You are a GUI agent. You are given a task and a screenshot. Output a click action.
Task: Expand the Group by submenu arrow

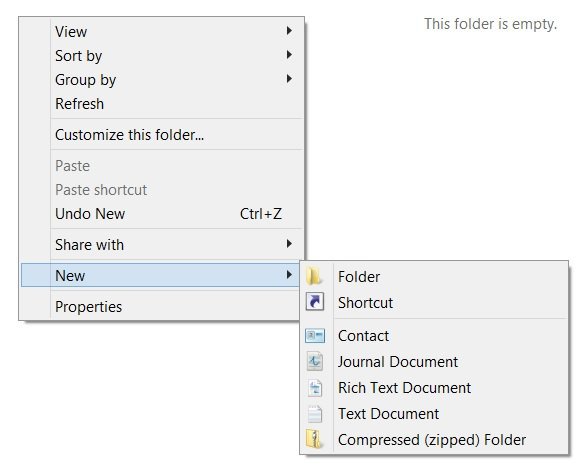289,79
